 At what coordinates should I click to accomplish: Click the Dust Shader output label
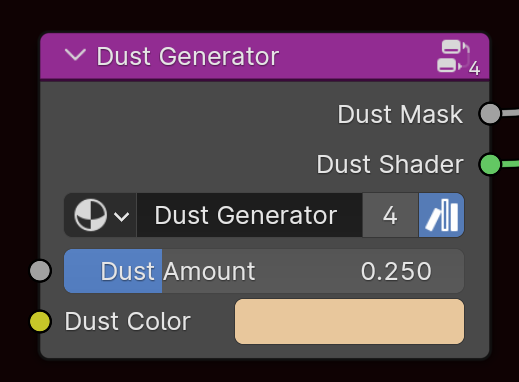coord(390,164)
